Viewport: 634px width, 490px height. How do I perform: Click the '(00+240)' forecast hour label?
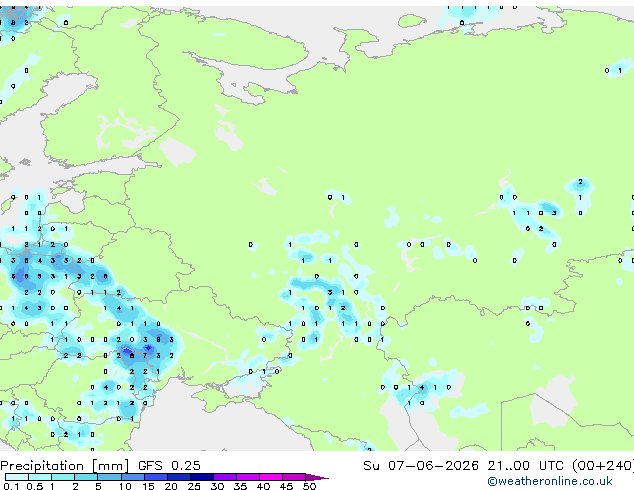603,466
